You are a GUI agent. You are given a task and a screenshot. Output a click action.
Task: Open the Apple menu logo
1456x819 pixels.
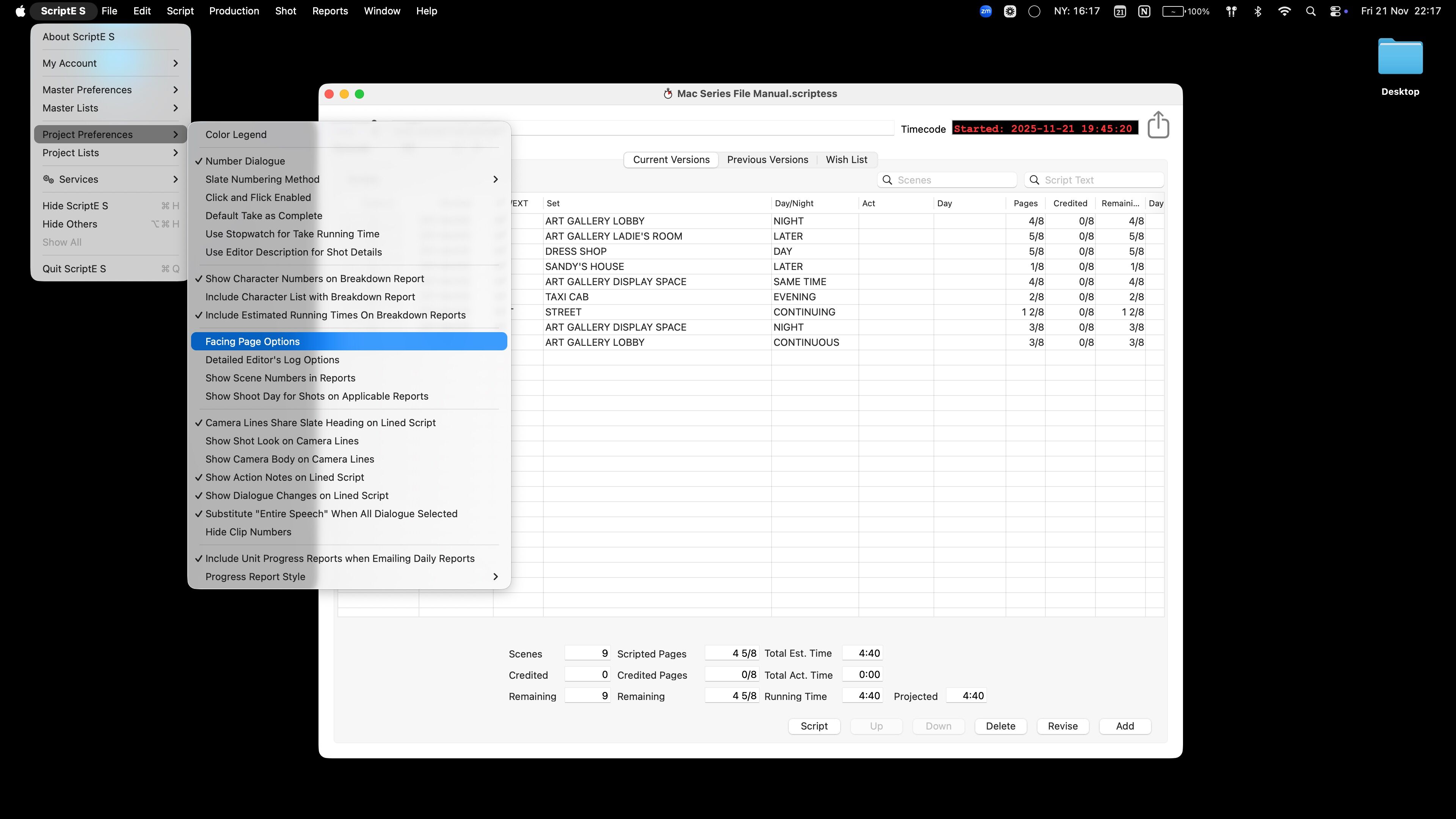point(20,11)
